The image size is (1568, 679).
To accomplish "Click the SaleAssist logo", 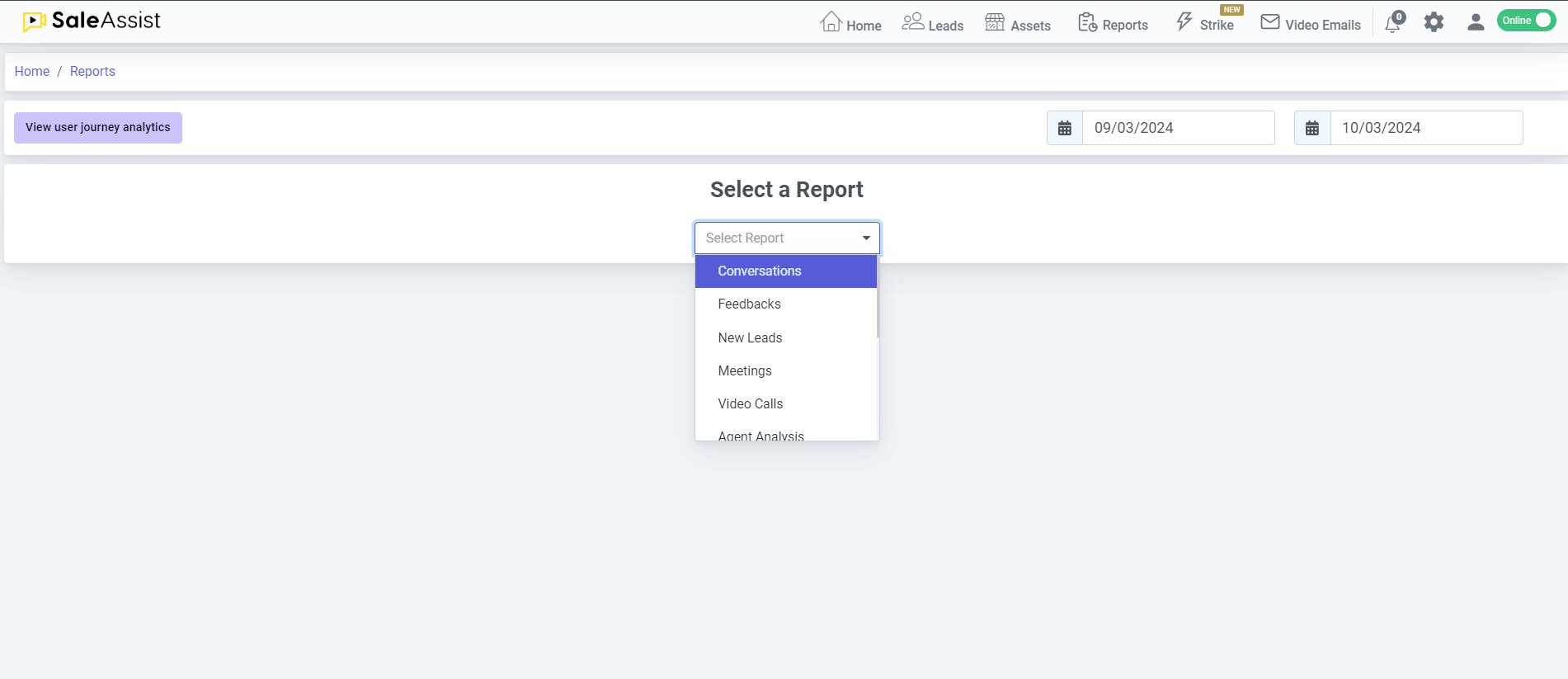I will (x=92, y=21).
